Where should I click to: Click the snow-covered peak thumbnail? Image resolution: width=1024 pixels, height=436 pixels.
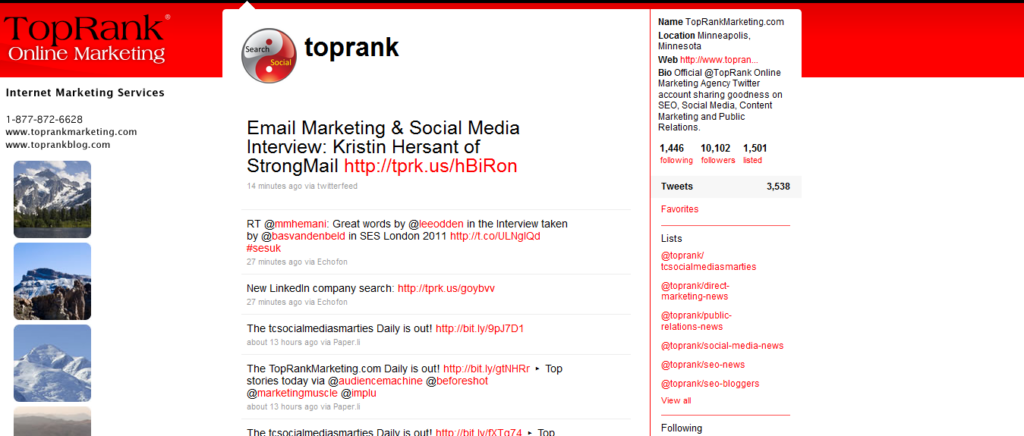(52, 363)
